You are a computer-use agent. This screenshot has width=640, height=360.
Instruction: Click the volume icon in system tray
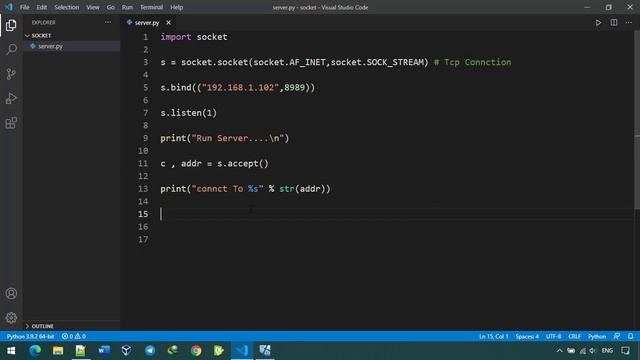point(593,351)
